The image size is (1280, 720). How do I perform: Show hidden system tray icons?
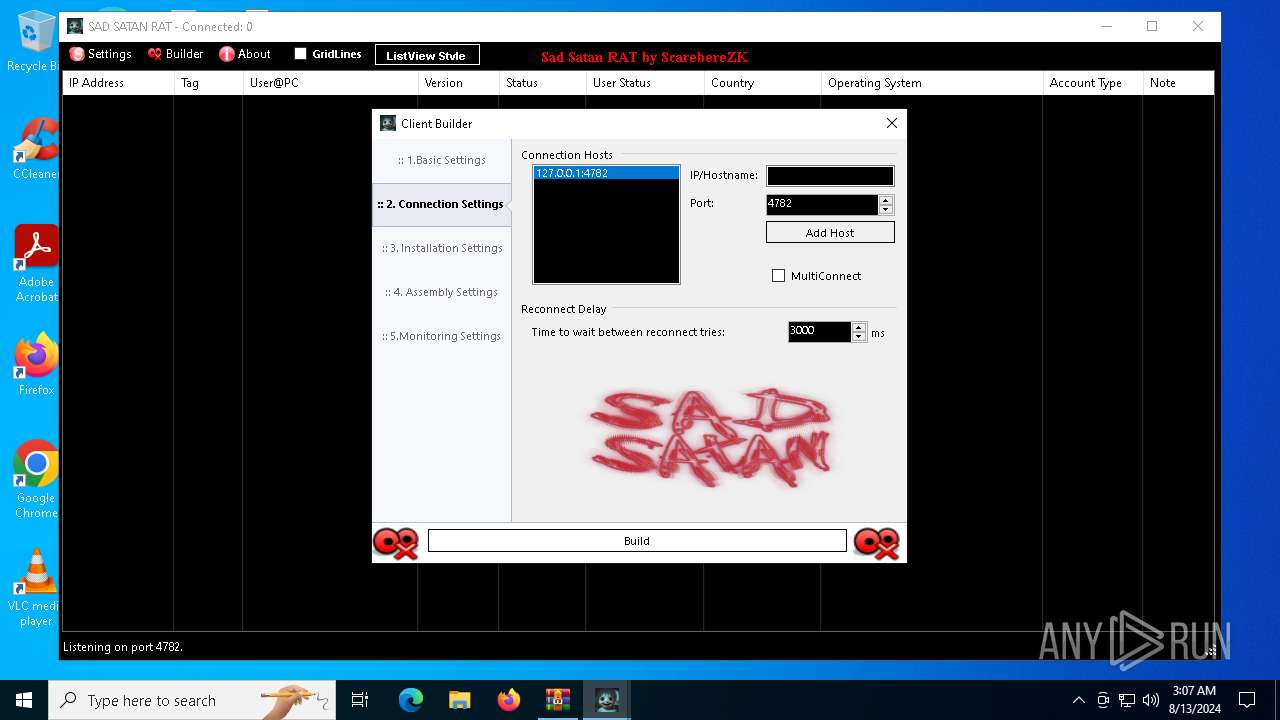[1078, 700]
